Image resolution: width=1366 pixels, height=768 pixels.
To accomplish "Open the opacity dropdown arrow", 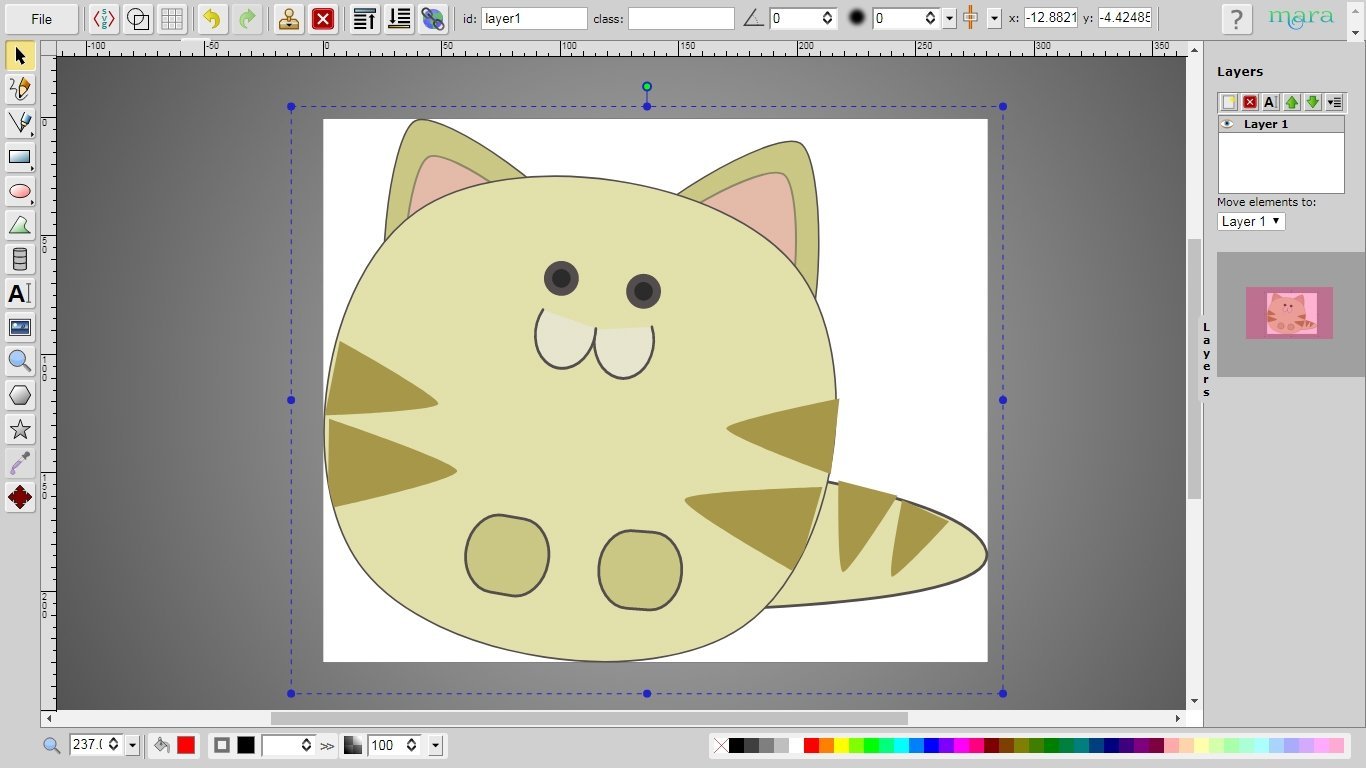I will coord(435,745).
